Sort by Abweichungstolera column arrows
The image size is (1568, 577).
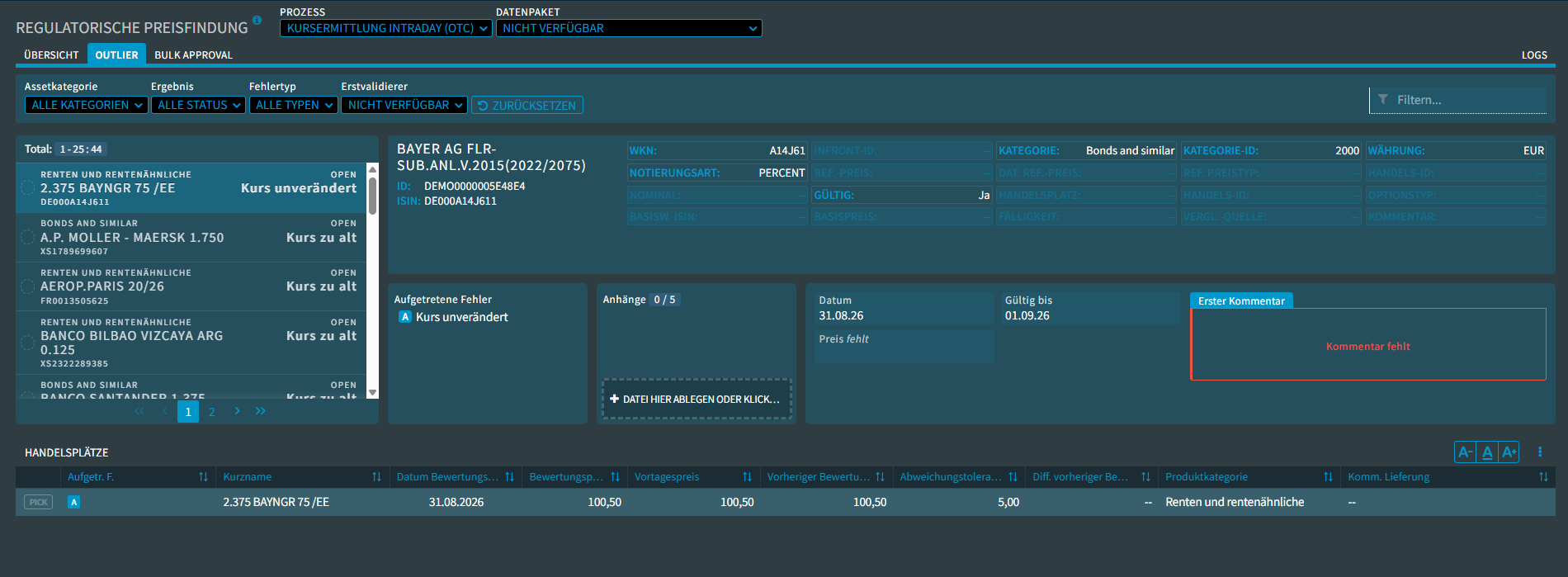coord(1013,477)
